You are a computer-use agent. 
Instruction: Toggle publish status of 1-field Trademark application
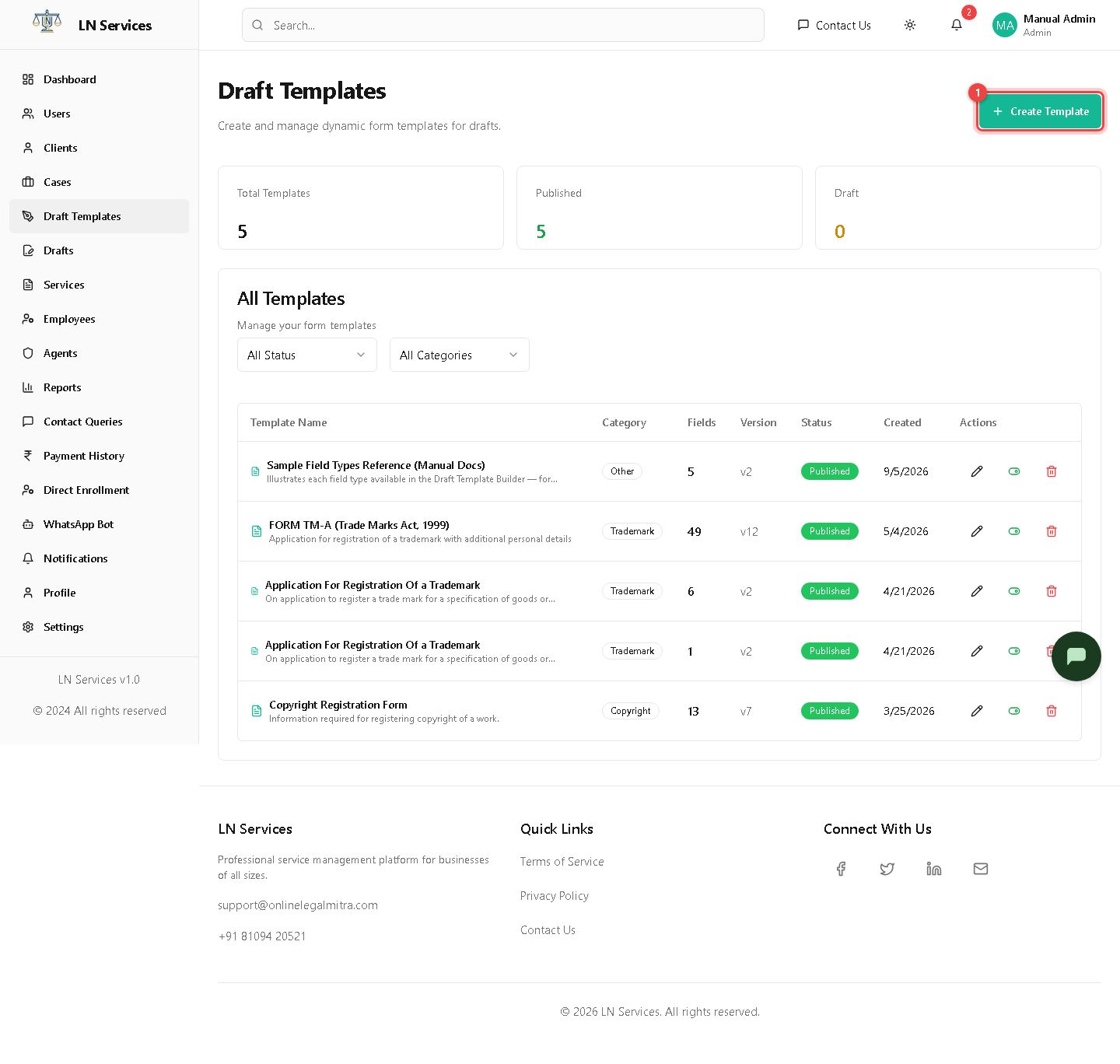click(x=1014, y=651)
